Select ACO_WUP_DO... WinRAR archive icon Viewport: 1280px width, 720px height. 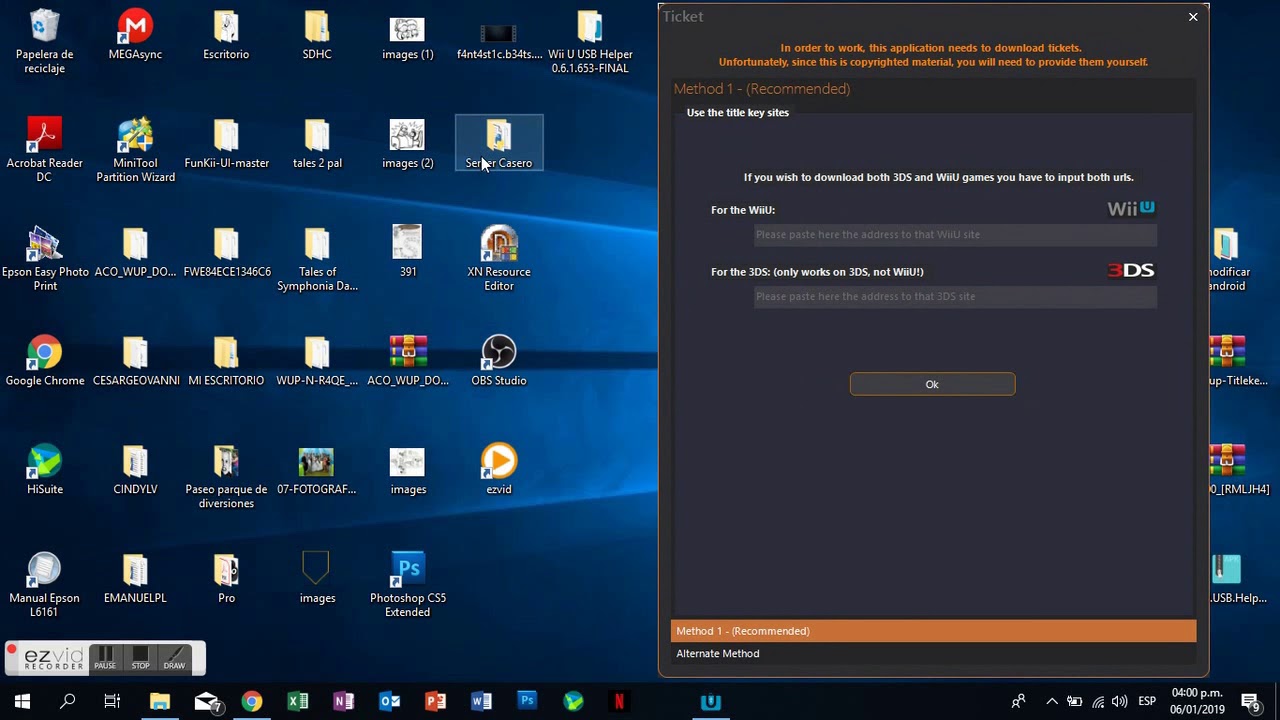tap(408, 362)
